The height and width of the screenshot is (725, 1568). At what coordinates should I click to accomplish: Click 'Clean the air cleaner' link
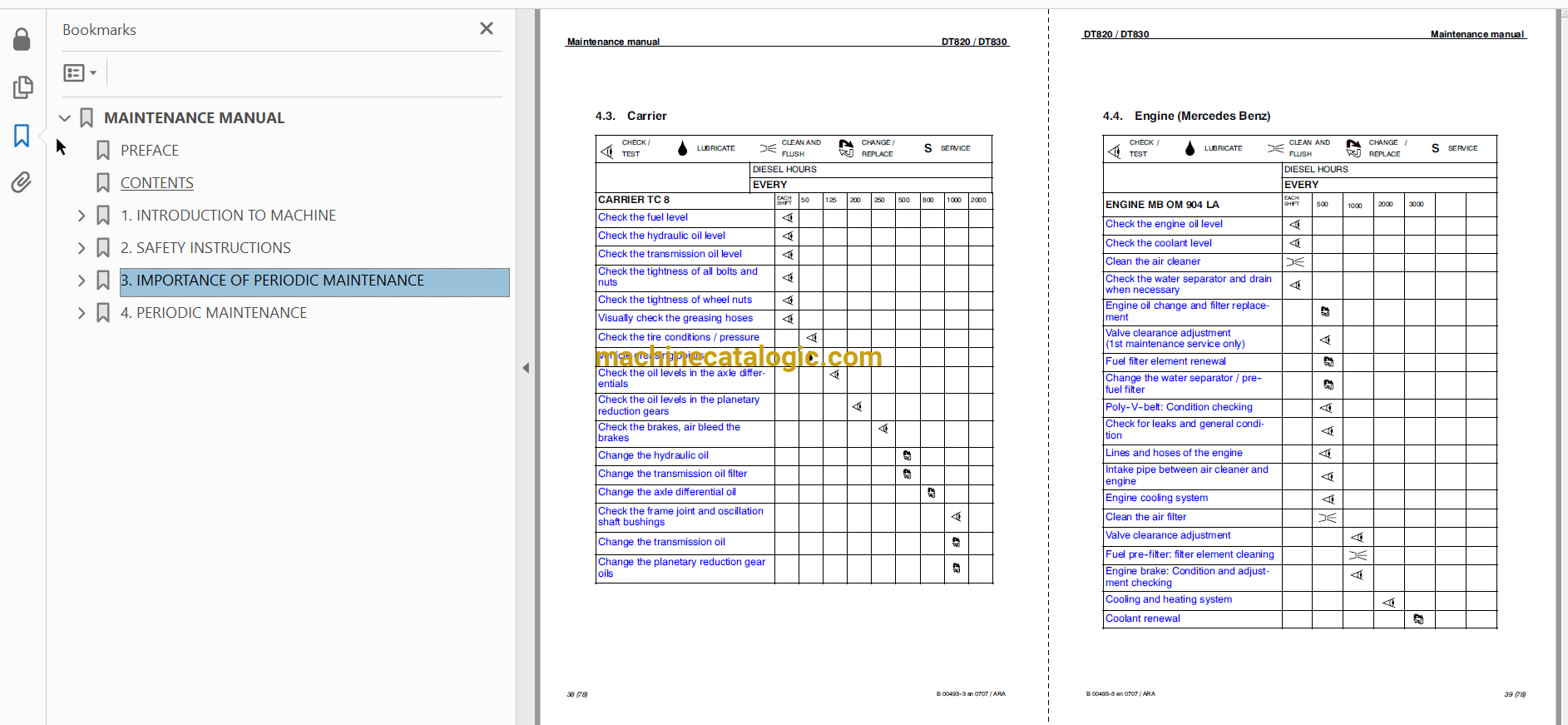1153,261
